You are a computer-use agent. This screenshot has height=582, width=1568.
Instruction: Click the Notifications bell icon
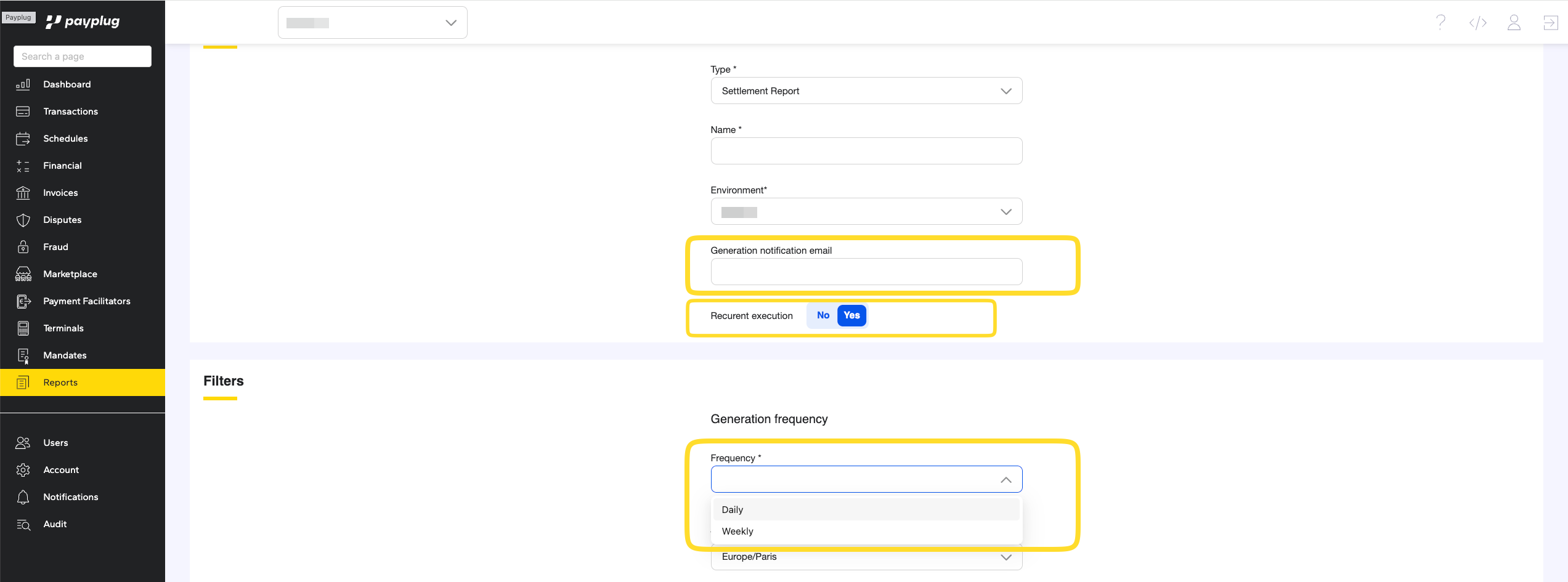[x=23, y=497]
